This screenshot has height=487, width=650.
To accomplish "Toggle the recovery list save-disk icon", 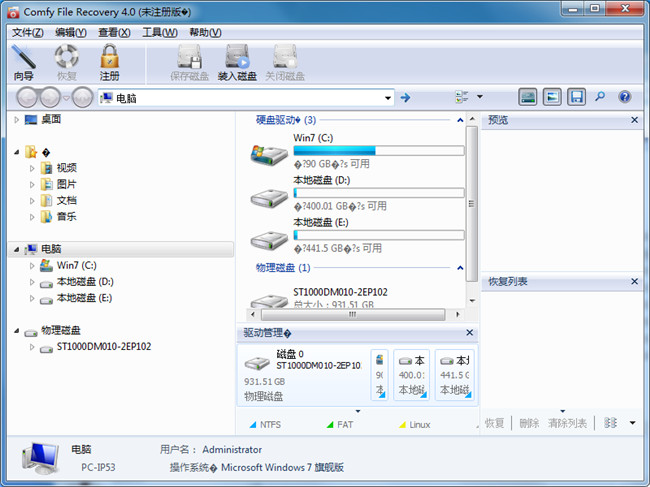I will tap(577, 97).
